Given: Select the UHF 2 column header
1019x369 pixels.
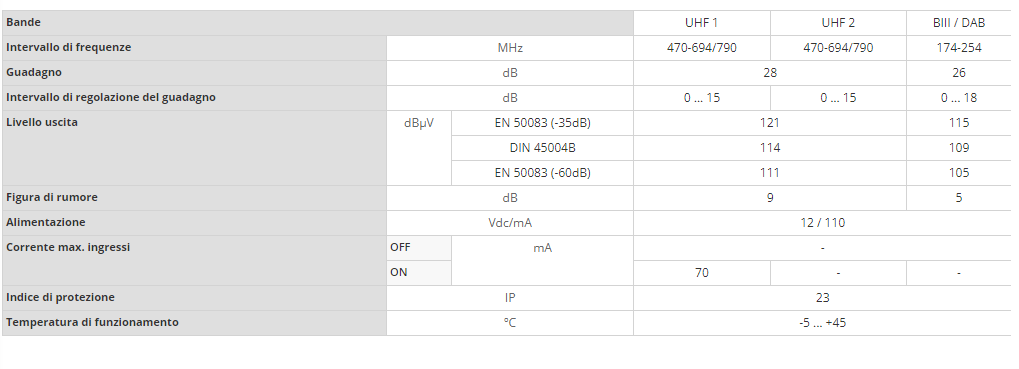Looking at the screenshot, I should 838,23.
